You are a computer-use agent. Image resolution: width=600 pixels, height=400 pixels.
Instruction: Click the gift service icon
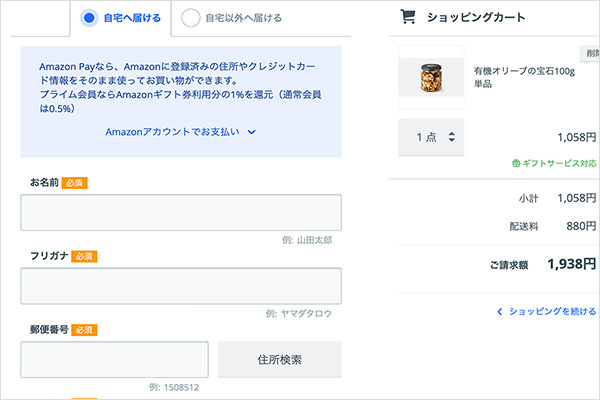[x=516, y=163]
